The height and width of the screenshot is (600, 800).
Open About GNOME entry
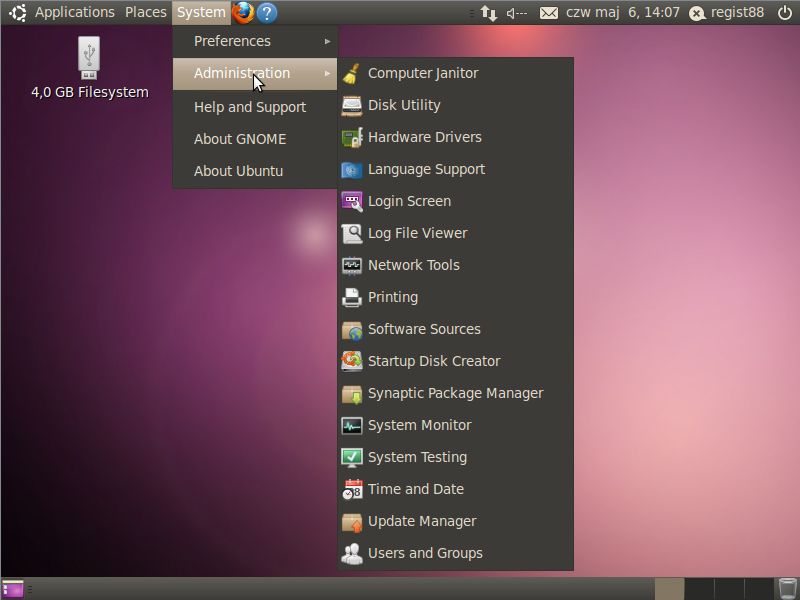click(255, 139)
